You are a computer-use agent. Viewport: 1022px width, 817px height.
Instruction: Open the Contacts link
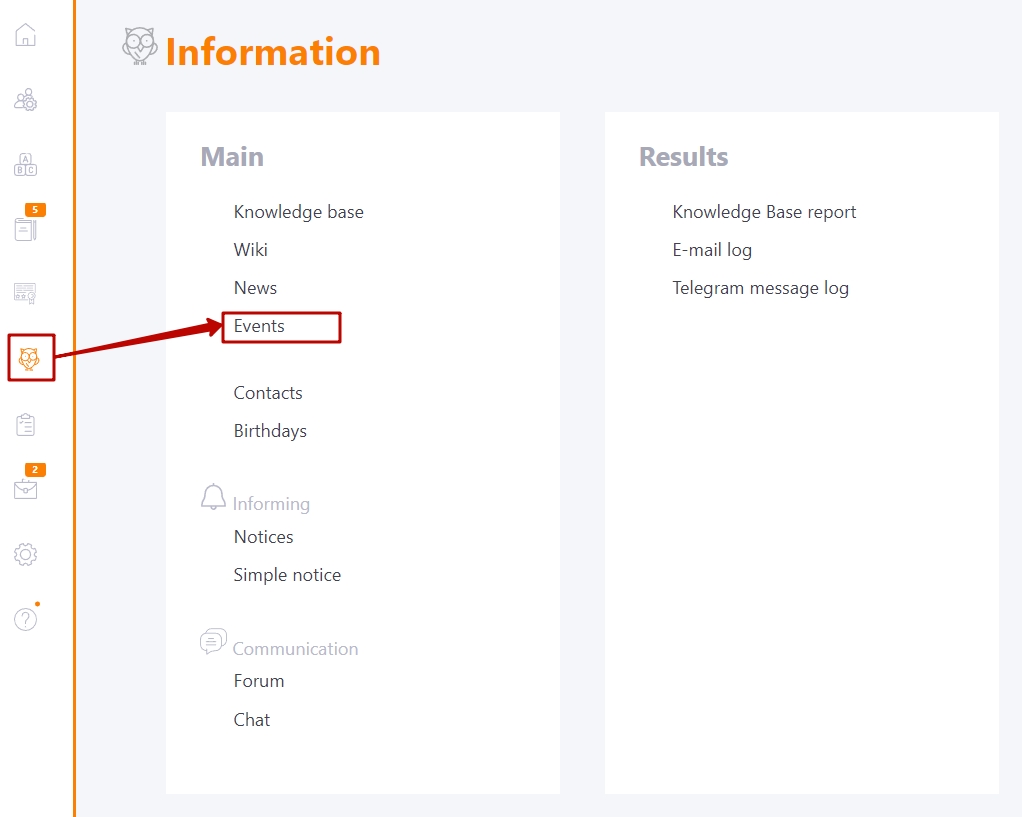(268, 393)
